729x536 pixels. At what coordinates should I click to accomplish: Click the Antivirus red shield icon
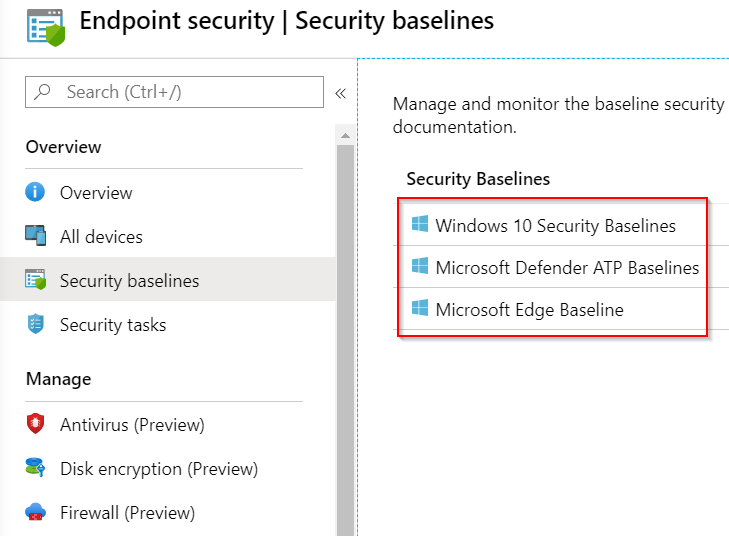point(35,424)
